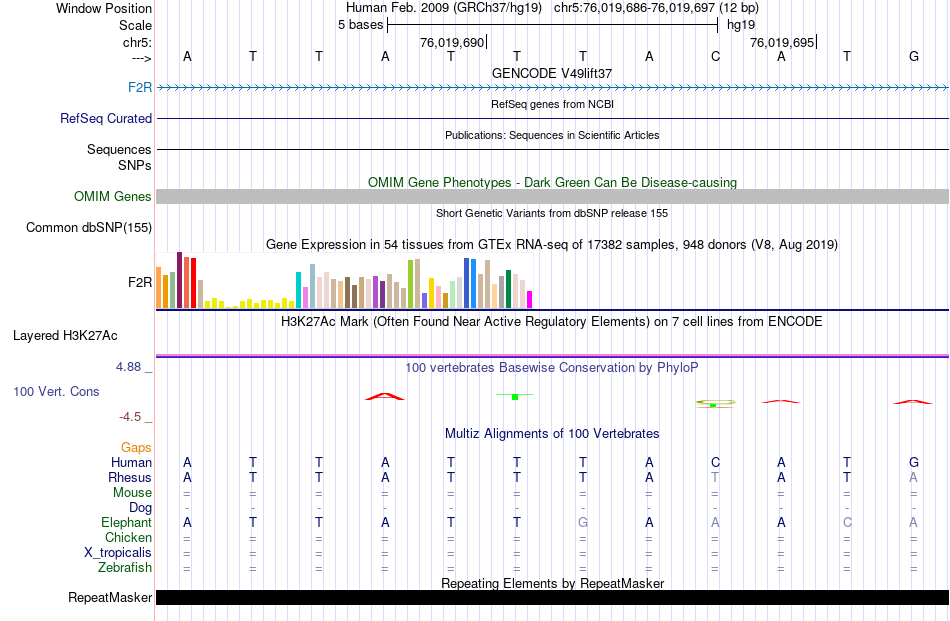Click the 'Human' species label
This screenshot has height=621, width=950.
pos(131,462)
